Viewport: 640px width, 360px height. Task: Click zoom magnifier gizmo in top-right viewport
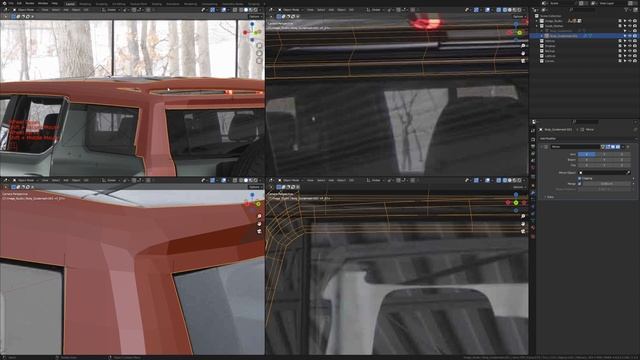(x=523, y=45)
